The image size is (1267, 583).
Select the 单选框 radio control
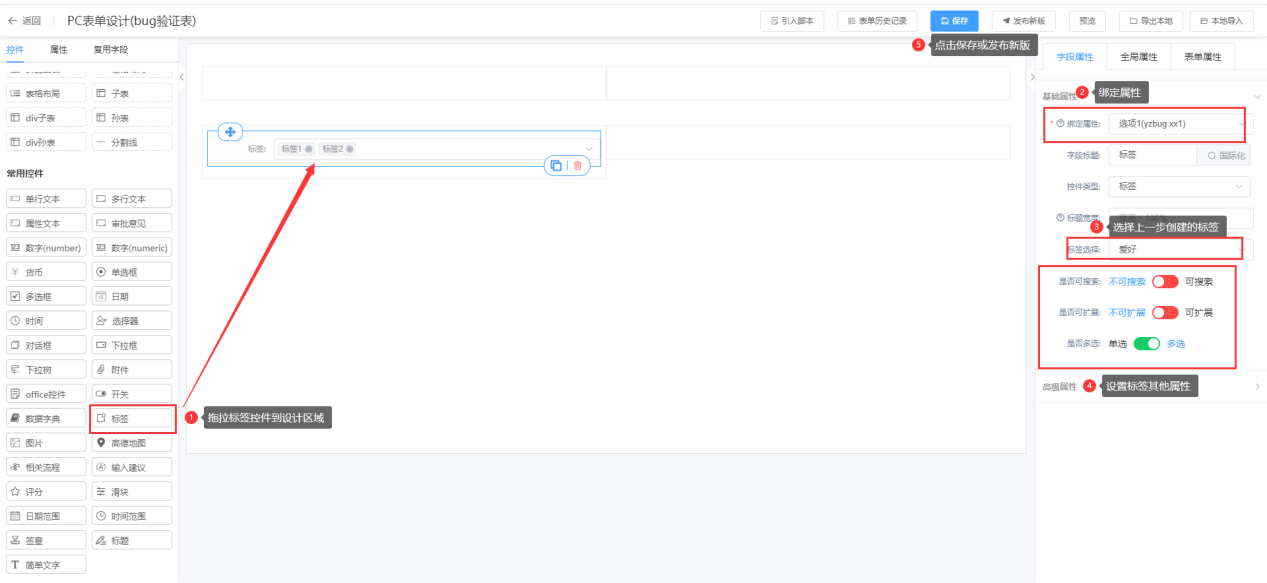tap(132, 272)
